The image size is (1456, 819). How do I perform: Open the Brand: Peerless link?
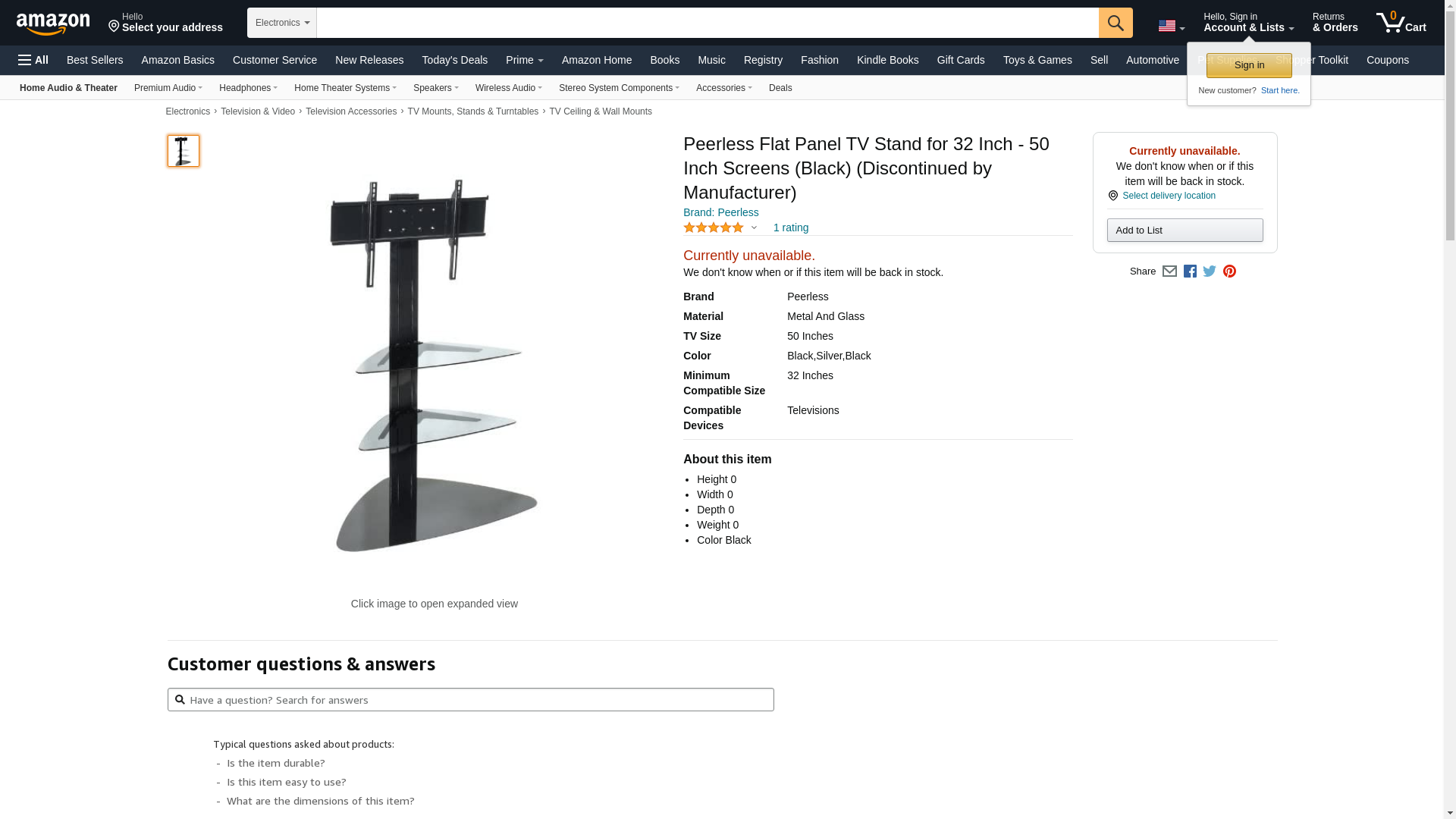(x=720, y=212)
